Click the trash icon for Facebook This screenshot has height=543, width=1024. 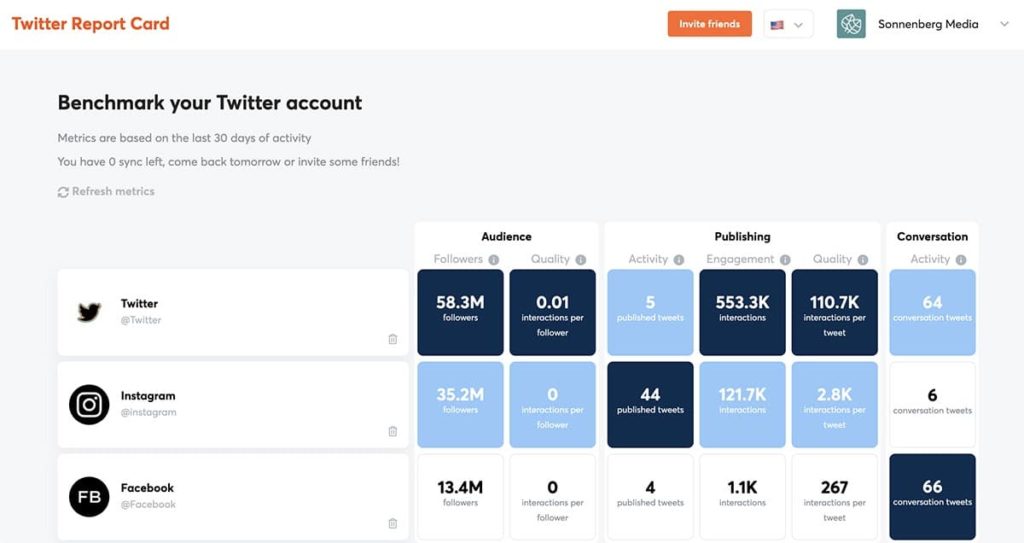click(x=392, y=523)
